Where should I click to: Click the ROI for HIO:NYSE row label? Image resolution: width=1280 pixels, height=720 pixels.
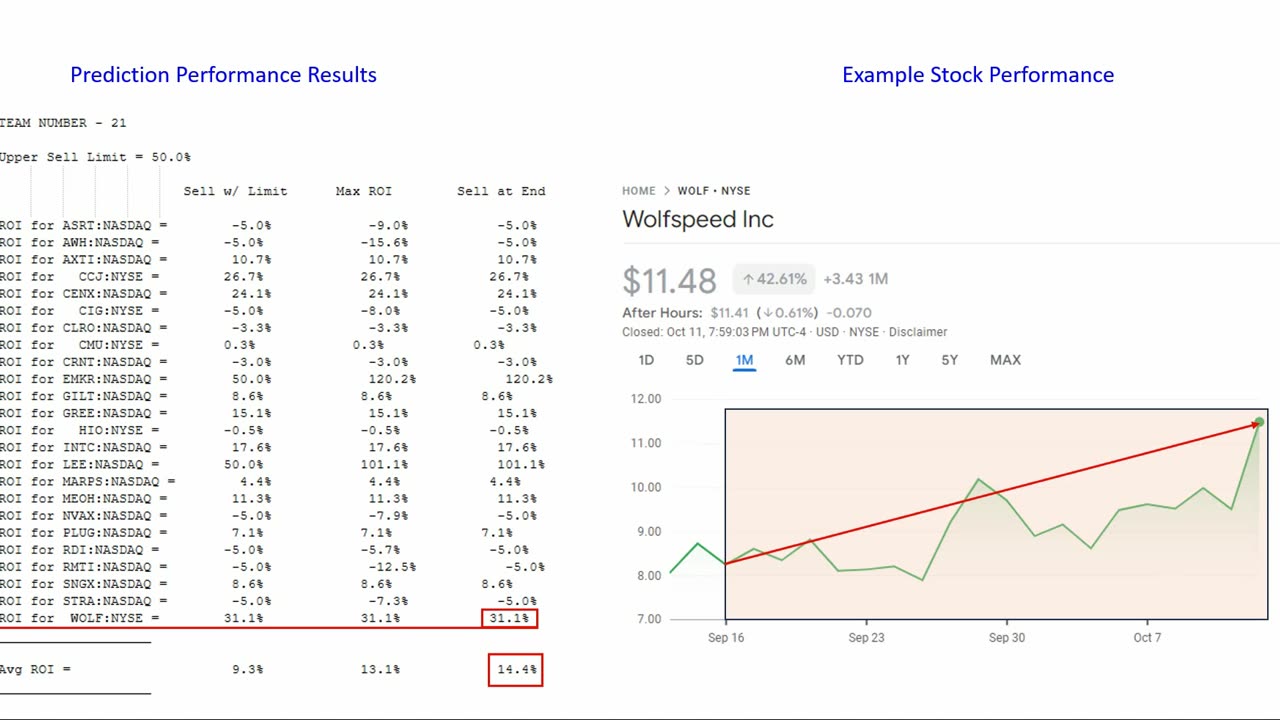tap(80, 430)
